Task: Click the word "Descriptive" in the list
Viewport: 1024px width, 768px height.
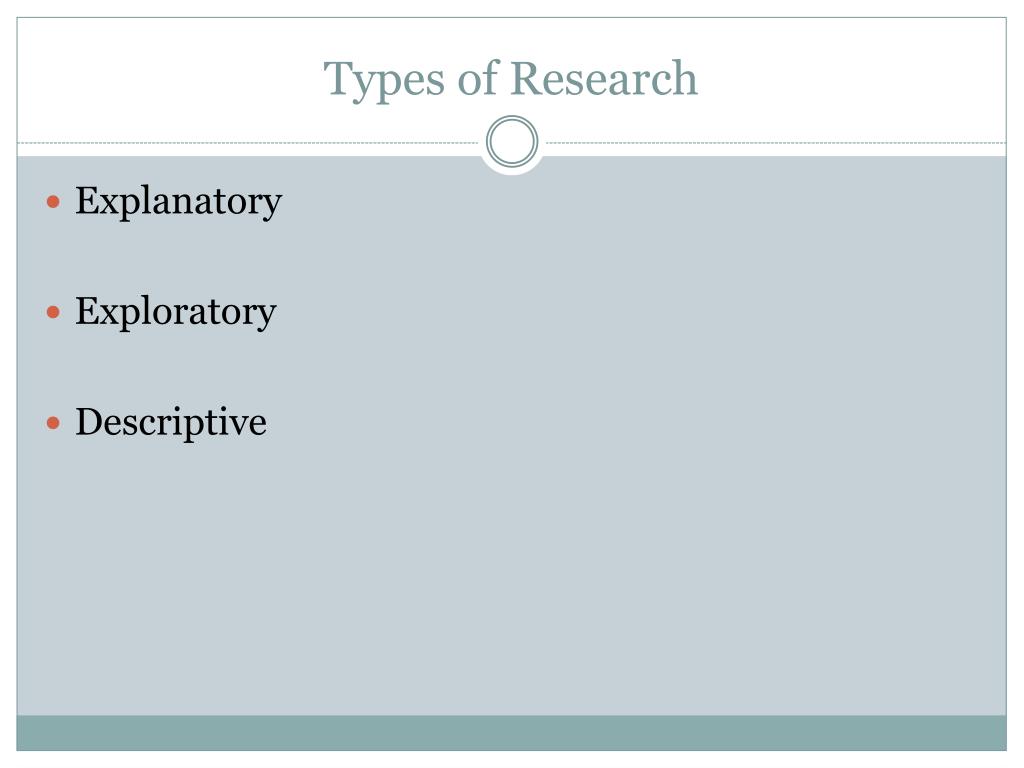Action: (x=171, y=422)
